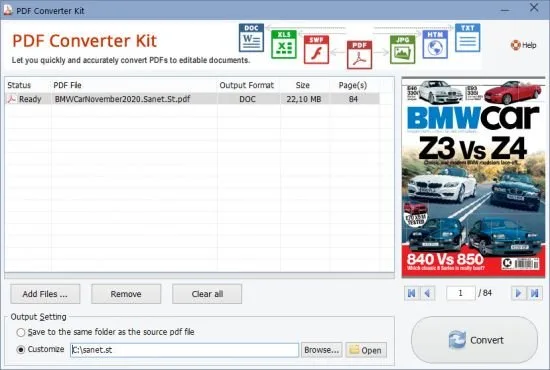Click the DOC output format cell
Viewport: 550px width, 370px height.
point(248,99)
